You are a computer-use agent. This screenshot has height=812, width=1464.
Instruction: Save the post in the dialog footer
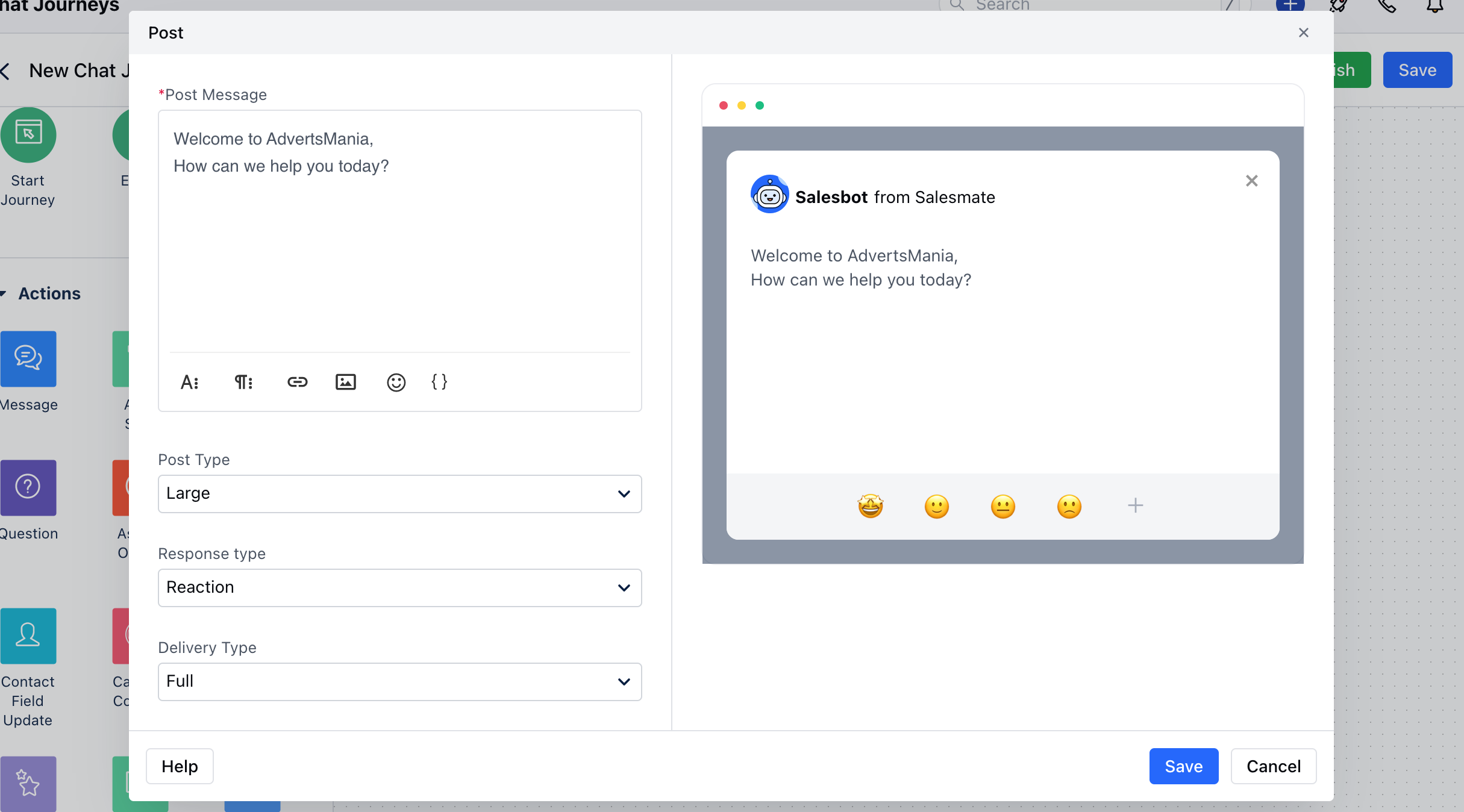(1183, 766)
